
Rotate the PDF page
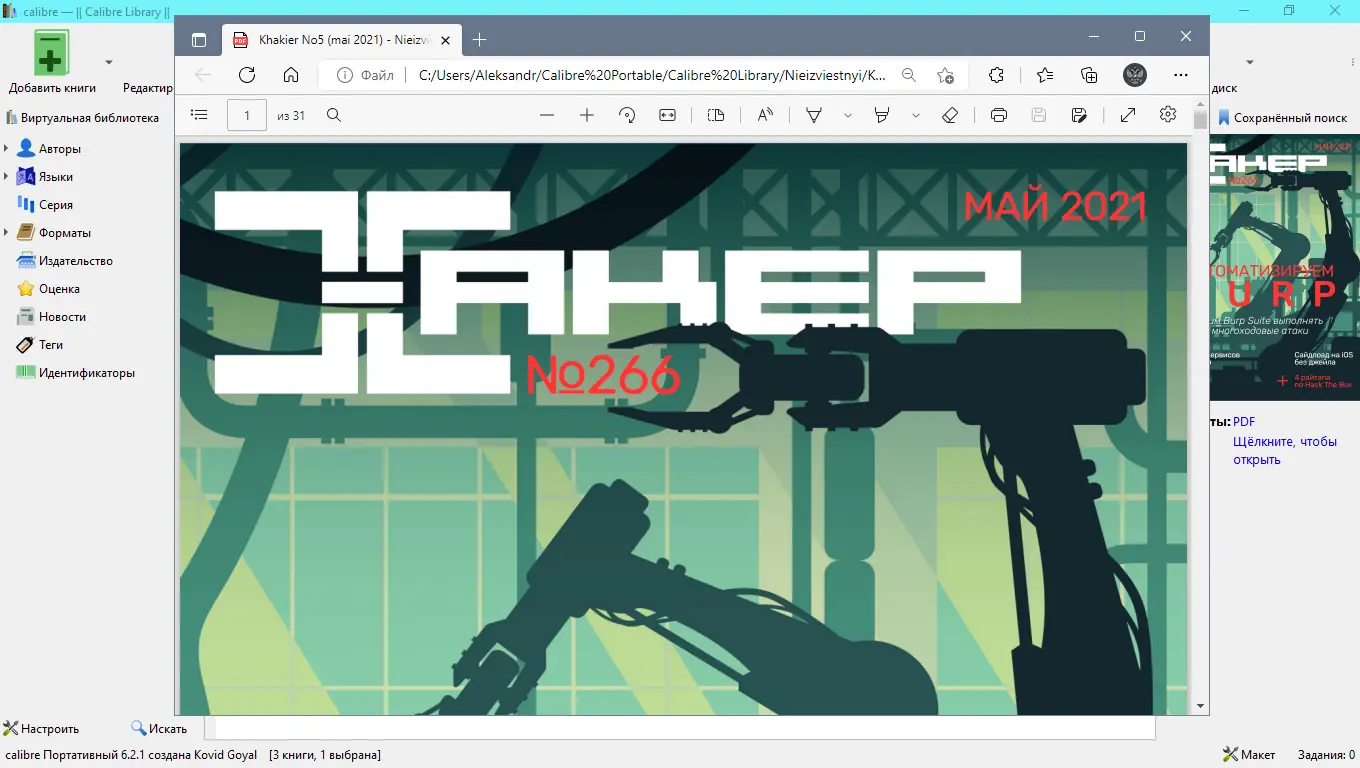coord(627,115)
